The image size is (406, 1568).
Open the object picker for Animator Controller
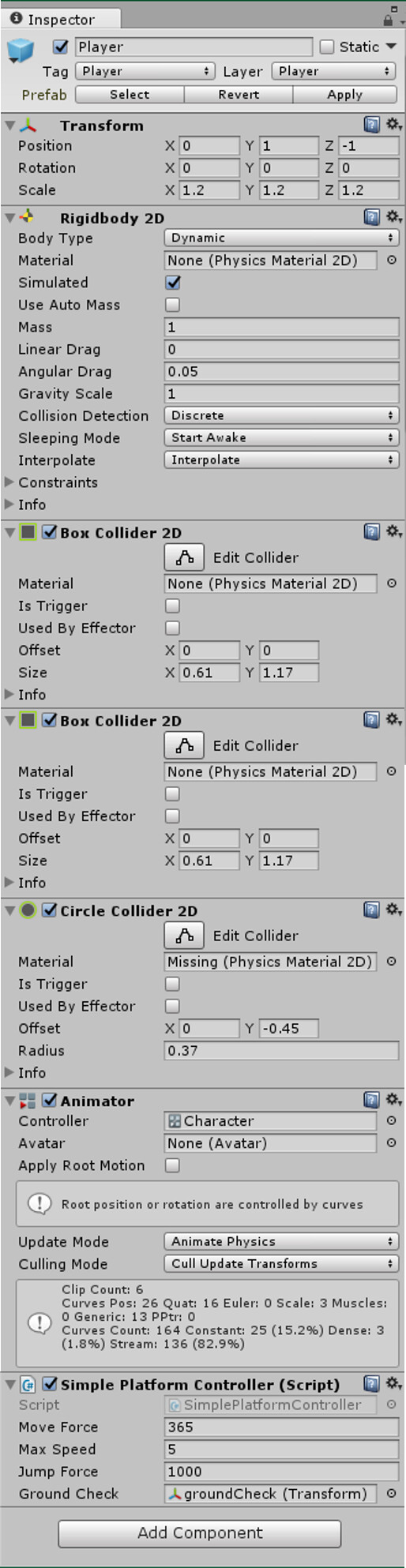click(x=391, y=1121)
